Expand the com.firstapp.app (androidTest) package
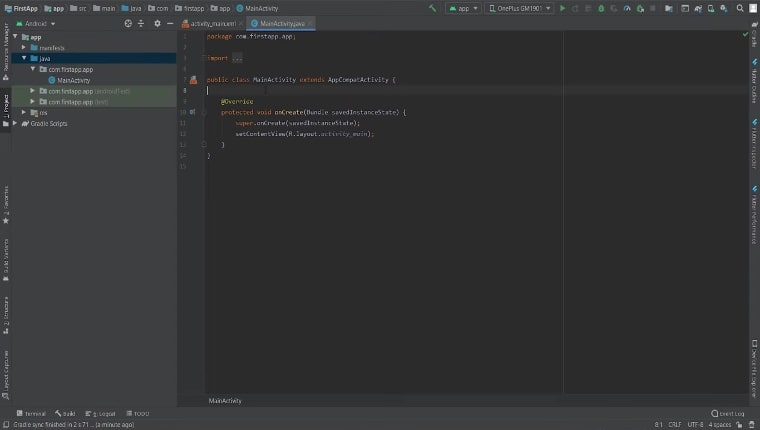This screenshot has height=430, width=760. pyautogui.click(x=32, y=91)
